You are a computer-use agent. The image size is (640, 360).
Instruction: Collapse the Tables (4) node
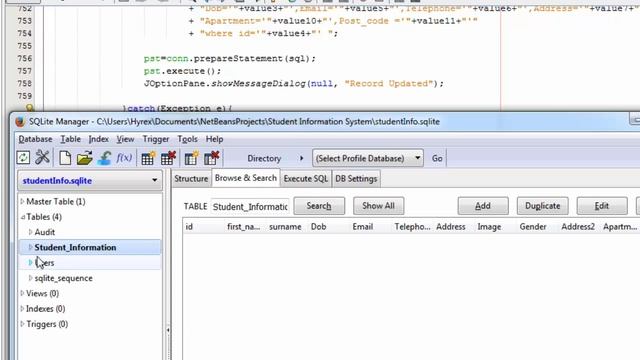coord(22,217)
